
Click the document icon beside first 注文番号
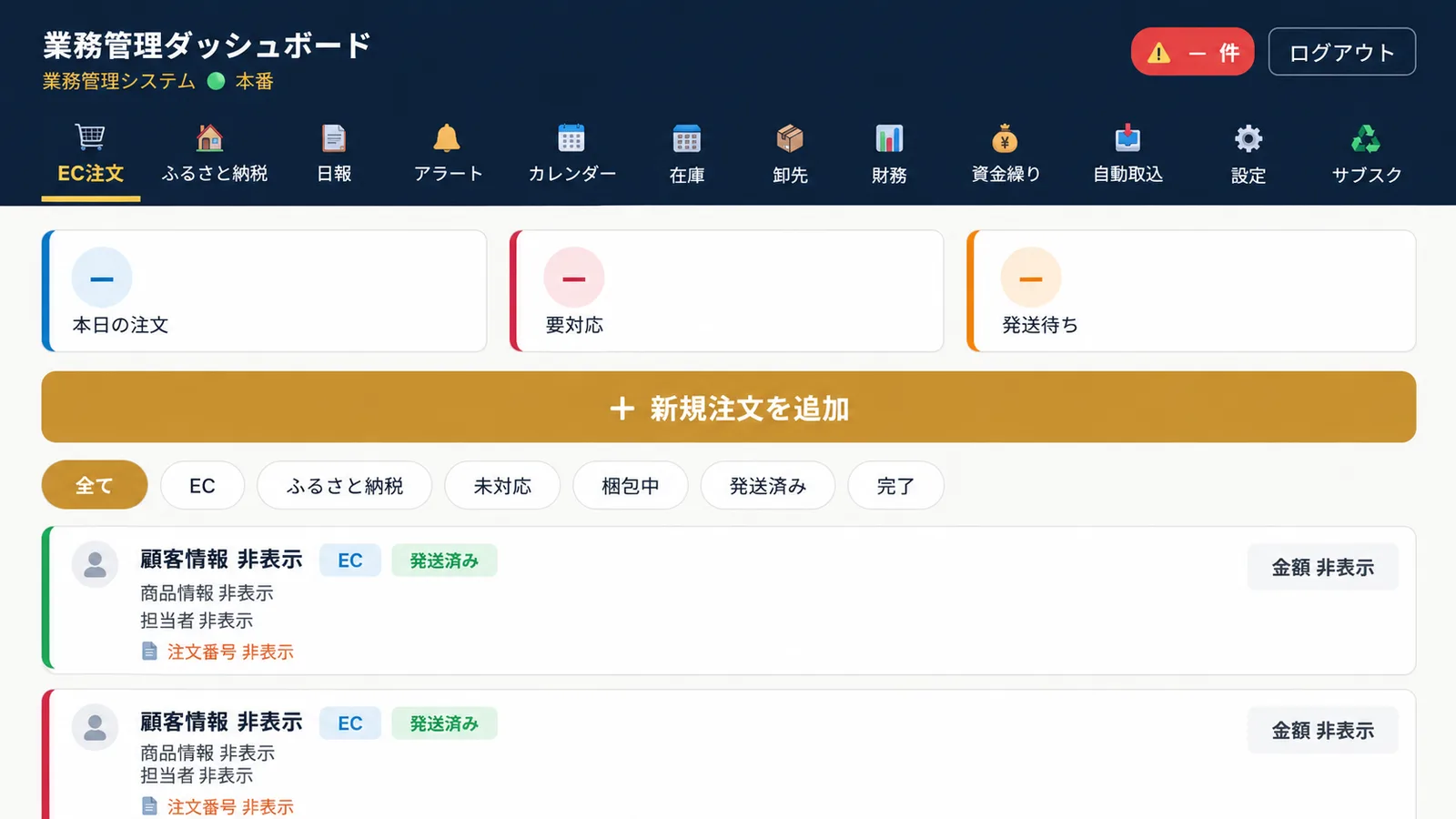(x=149, y=652)
